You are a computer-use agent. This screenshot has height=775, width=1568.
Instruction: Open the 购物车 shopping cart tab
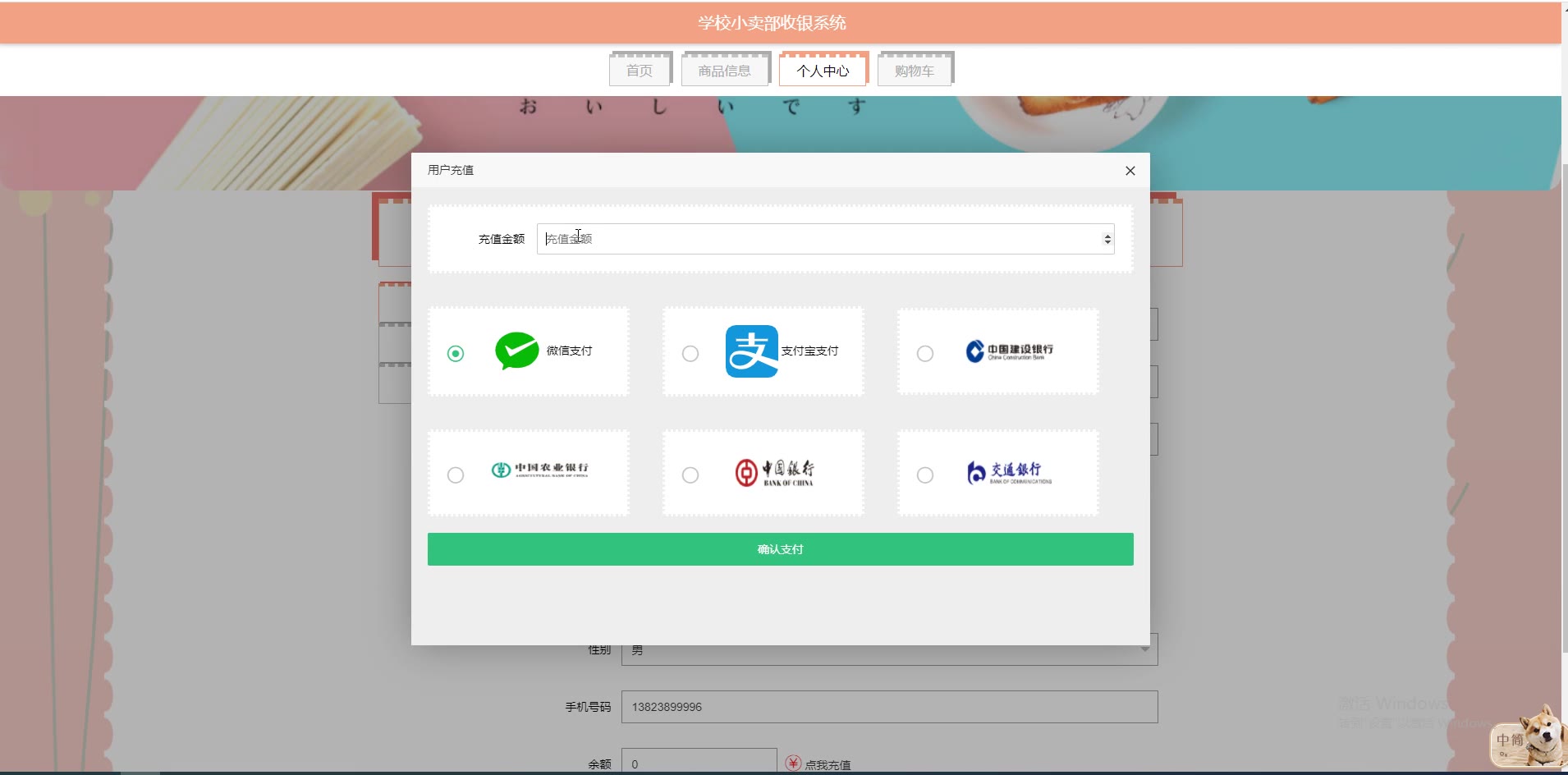click(915, 71)
